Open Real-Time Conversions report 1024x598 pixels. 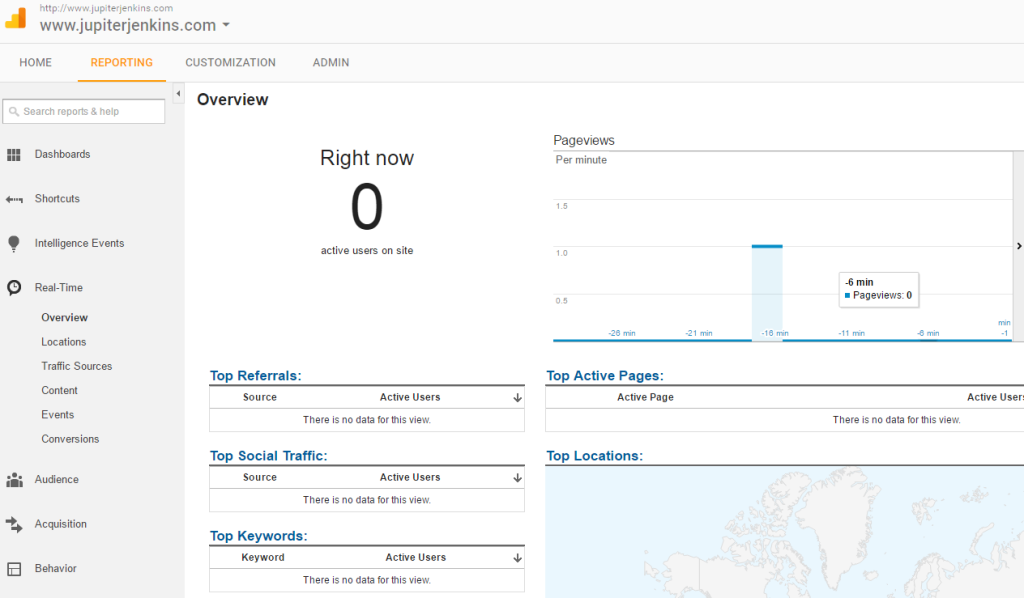(71, 439)
